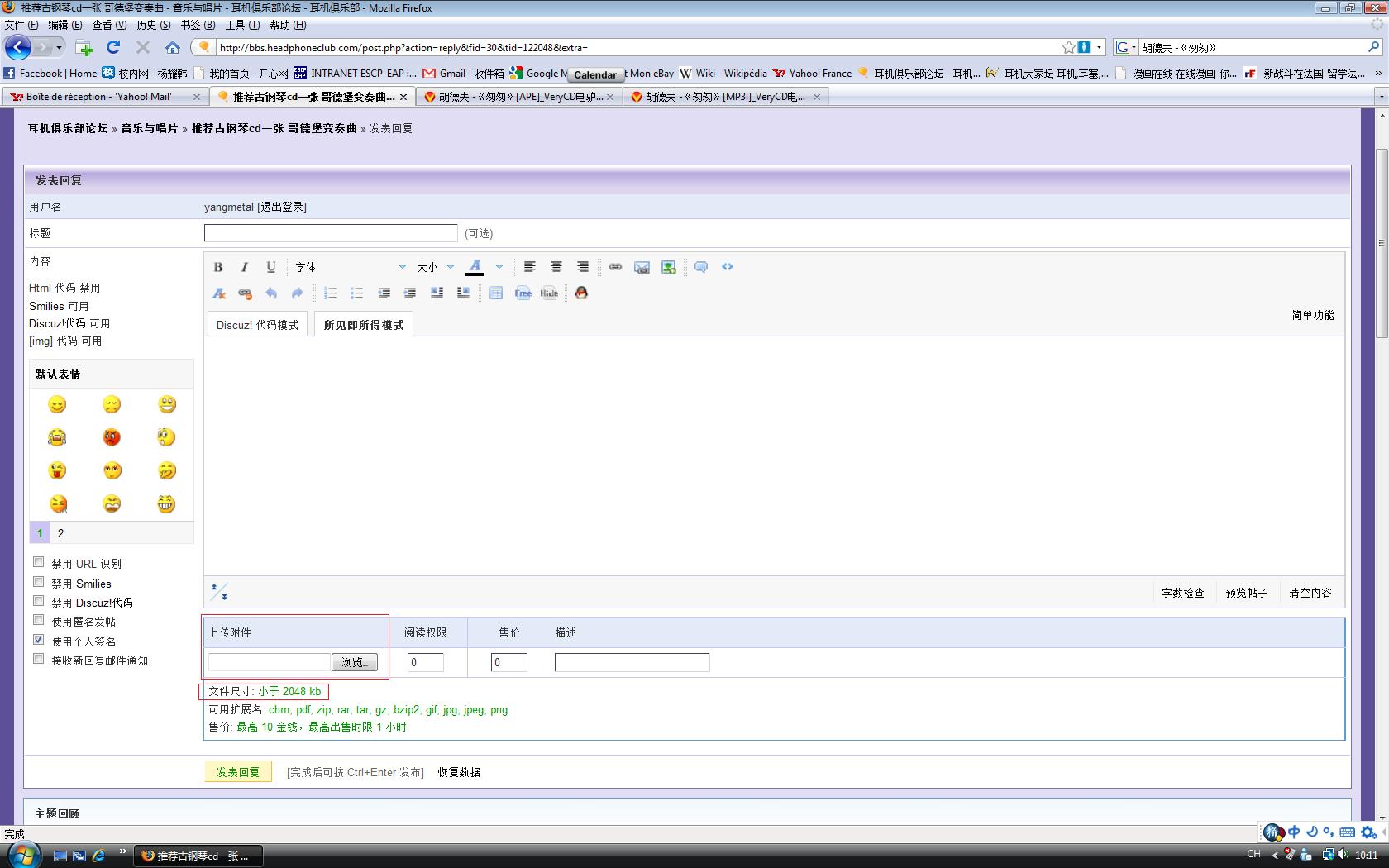
Task: Toggle underline formatting in the editor
Action: (x=271, y=267)
